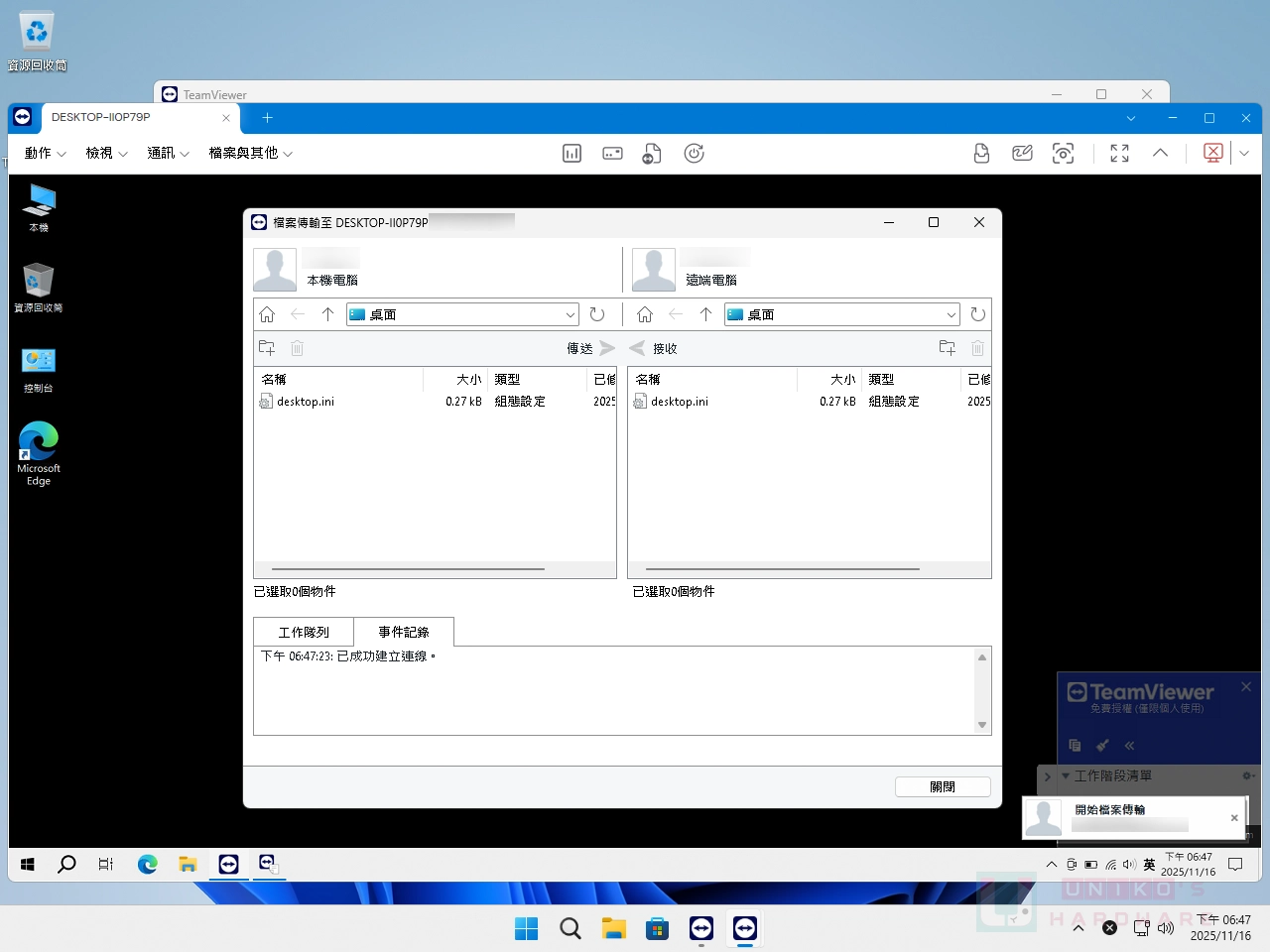Enter full screen remote view
This screenshot has height=952, width=1270.
[1119, 154]
